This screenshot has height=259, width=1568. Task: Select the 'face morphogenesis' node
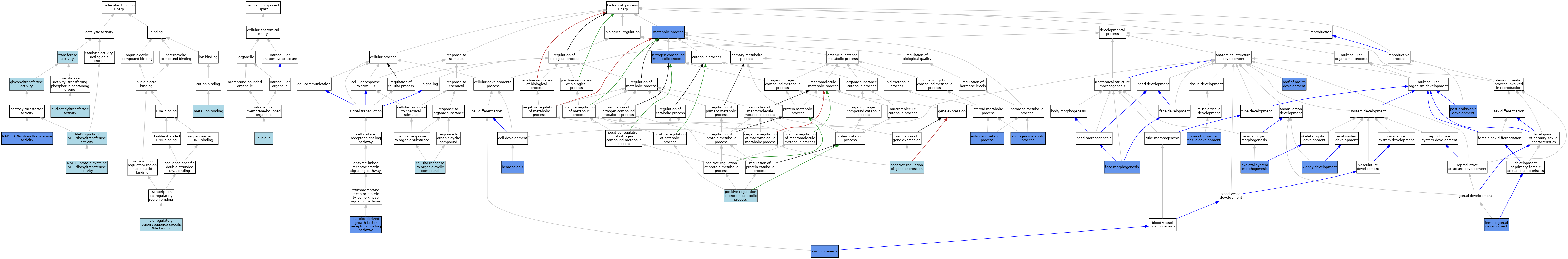click(x=1122, y=167)
